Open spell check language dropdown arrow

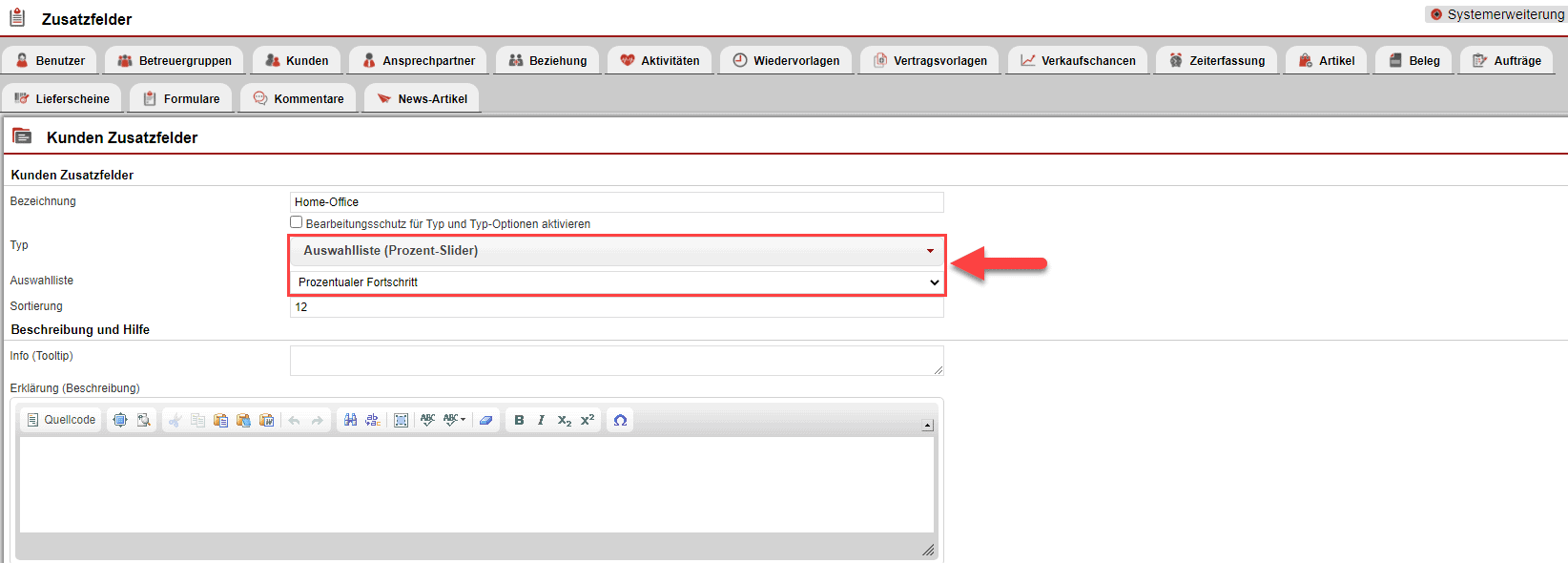pos(463,420)
